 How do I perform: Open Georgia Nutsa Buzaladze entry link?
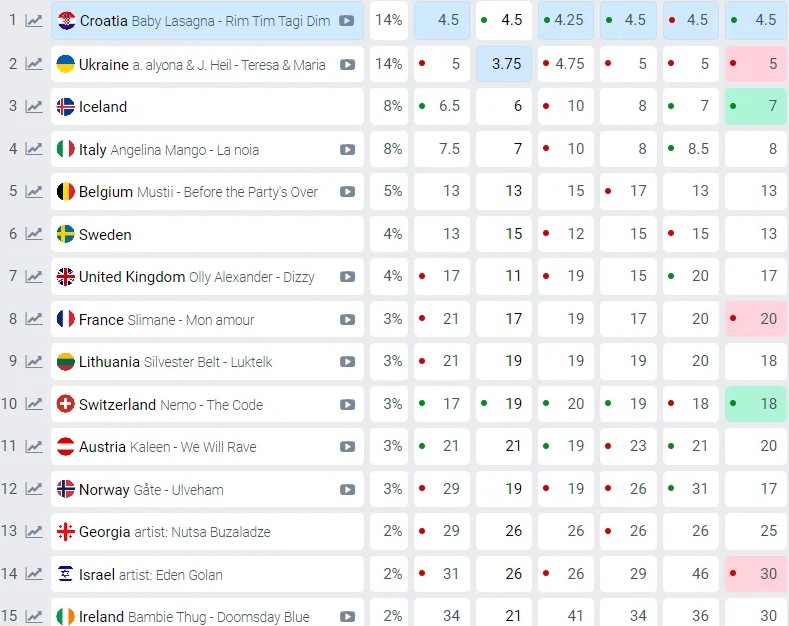(175, 532)
